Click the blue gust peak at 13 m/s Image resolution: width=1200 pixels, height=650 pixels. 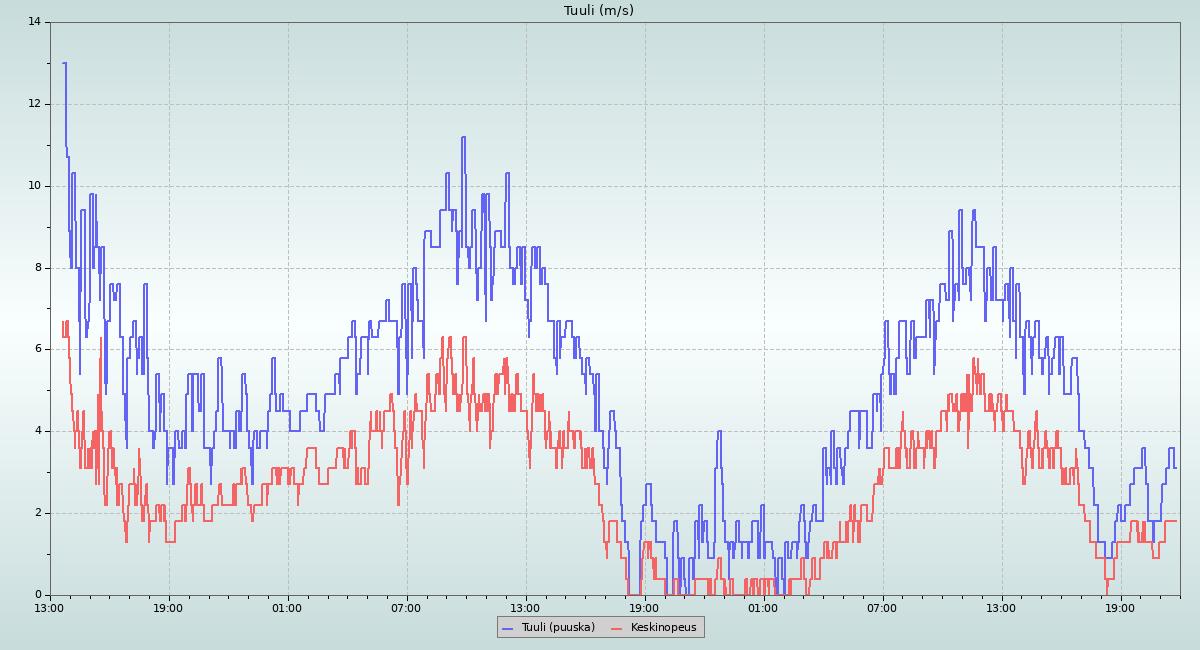coord(64,64)
